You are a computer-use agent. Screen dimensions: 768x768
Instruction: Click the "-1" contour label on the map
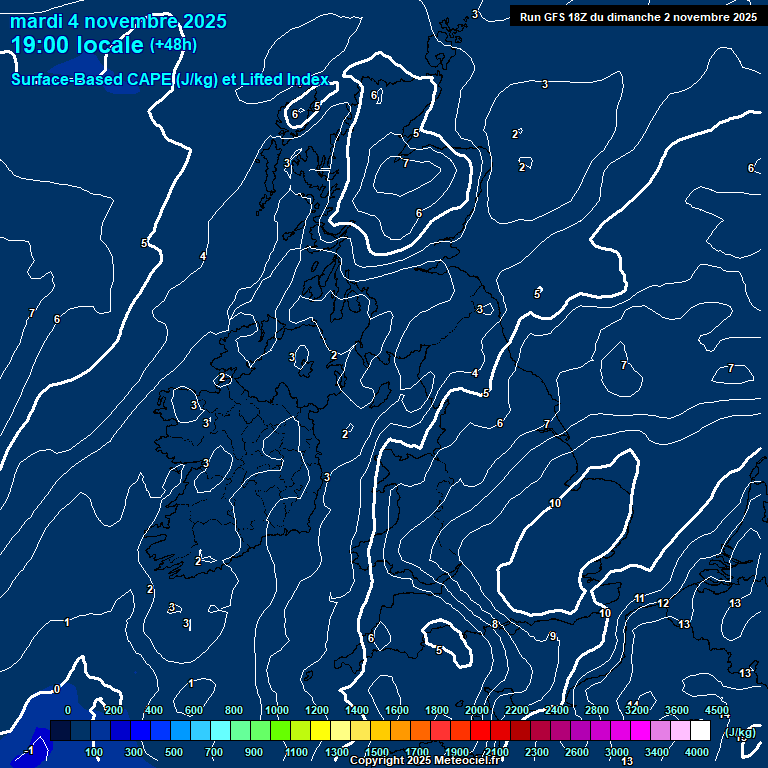point(29,750)
